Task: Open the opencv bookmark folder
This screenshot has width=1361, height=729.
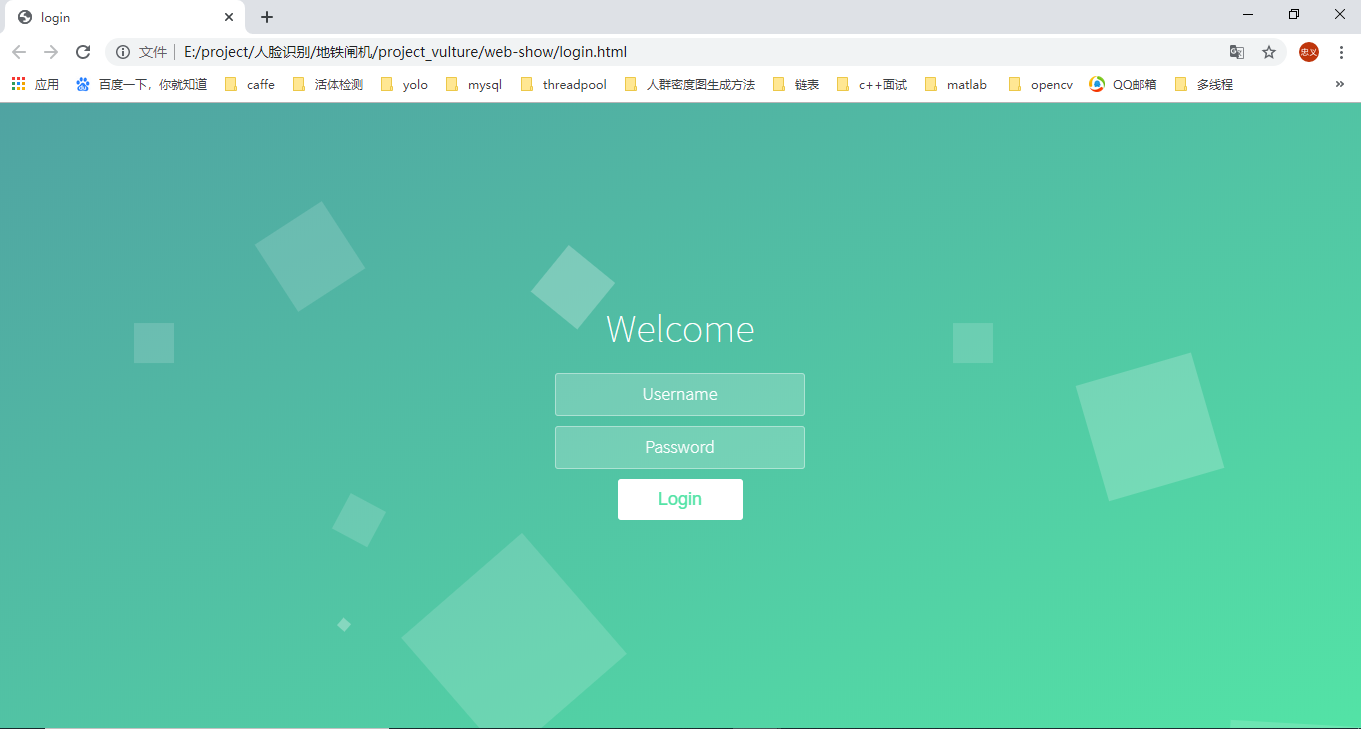Action: click(x=1041, y=85)
